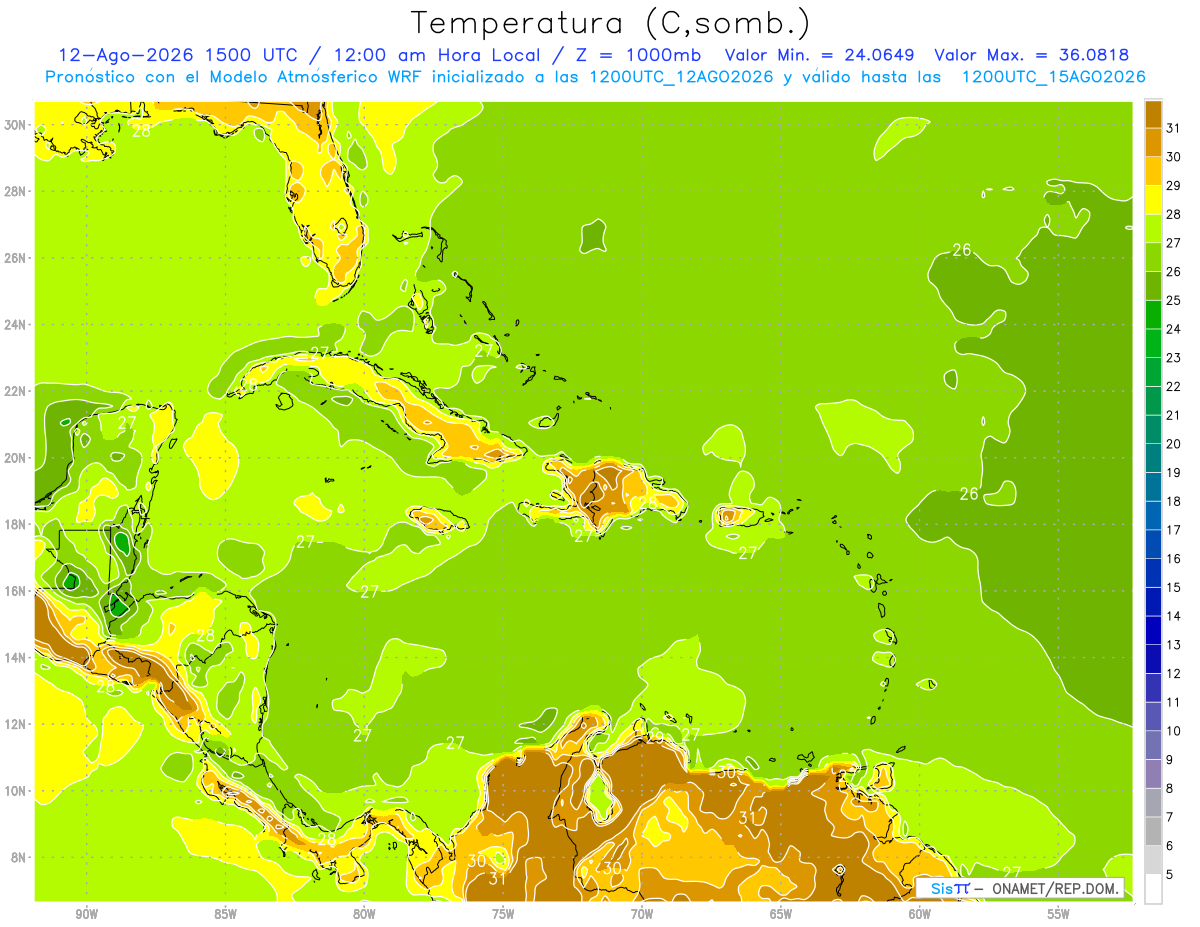1200x927 pixels.
Task: Click the color scale value 15
Action: coord(1174,587)
